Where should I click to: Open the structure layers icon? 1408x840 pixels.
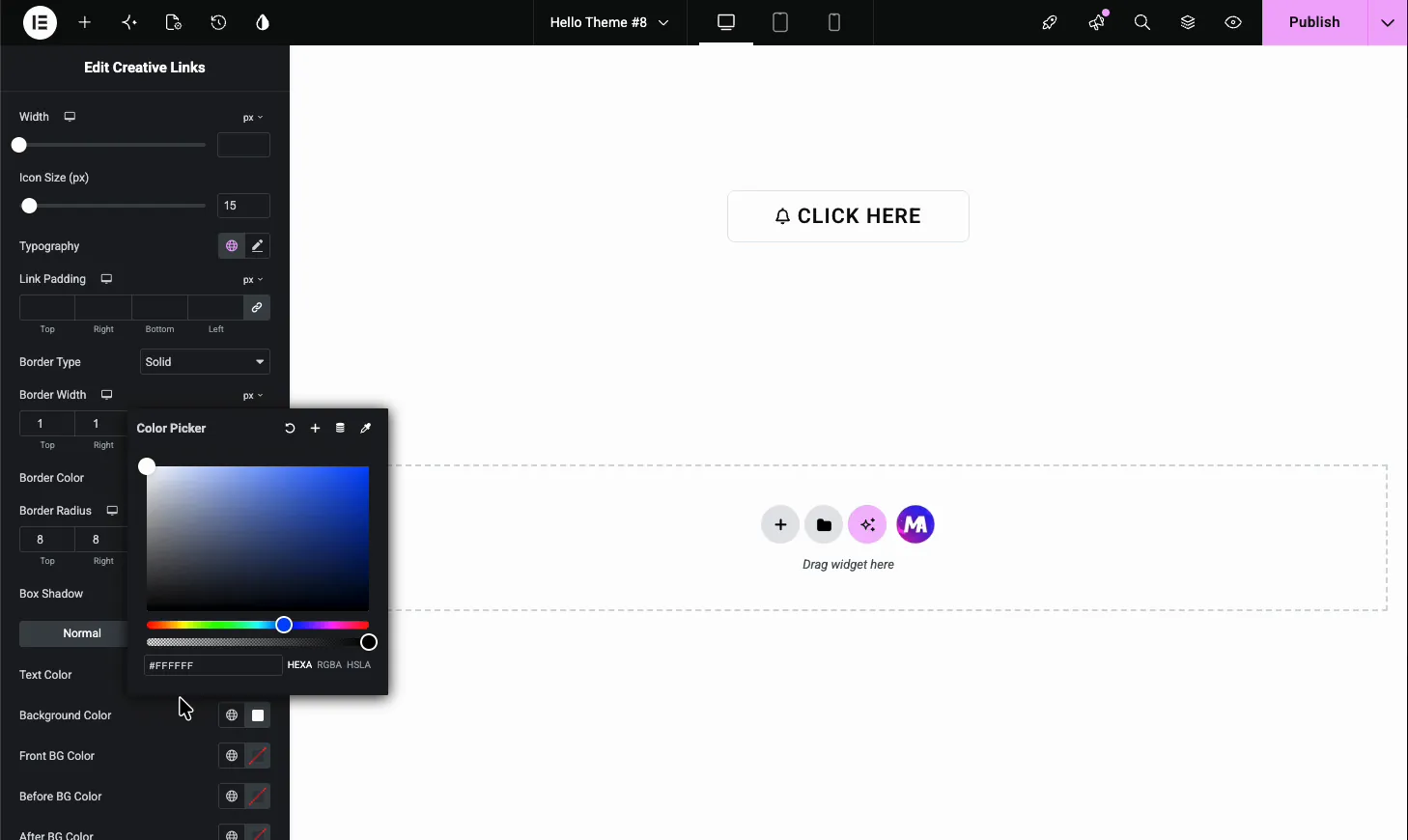[x=1188, y=22]
